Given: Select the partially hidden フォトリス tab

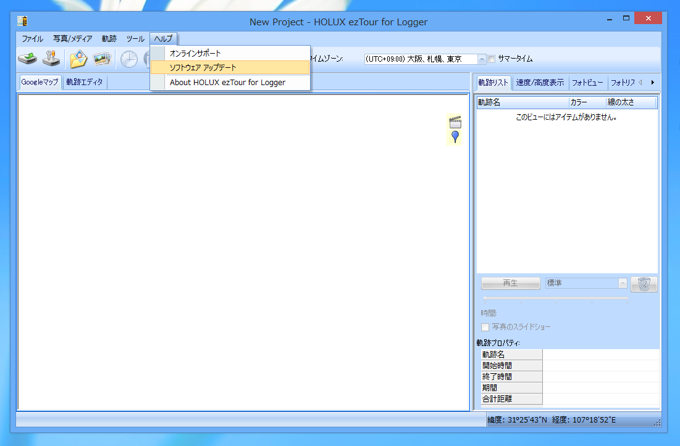Looking at the screenshot, I should [623, 82].
